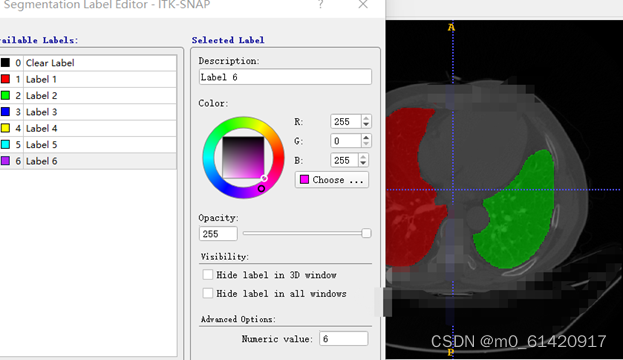Select the purple Label 6 swatch icon

(x=5, y=161)
